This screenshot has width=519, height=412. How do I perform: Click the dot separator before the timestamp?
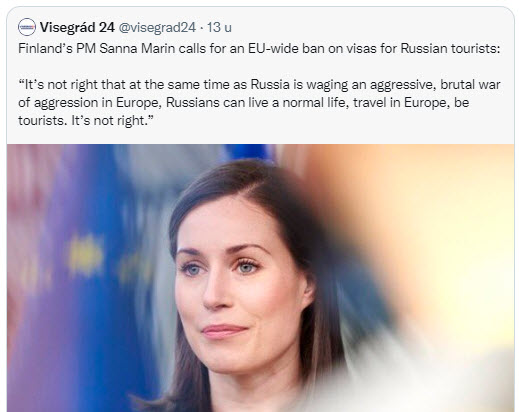(x=201, y=28)
